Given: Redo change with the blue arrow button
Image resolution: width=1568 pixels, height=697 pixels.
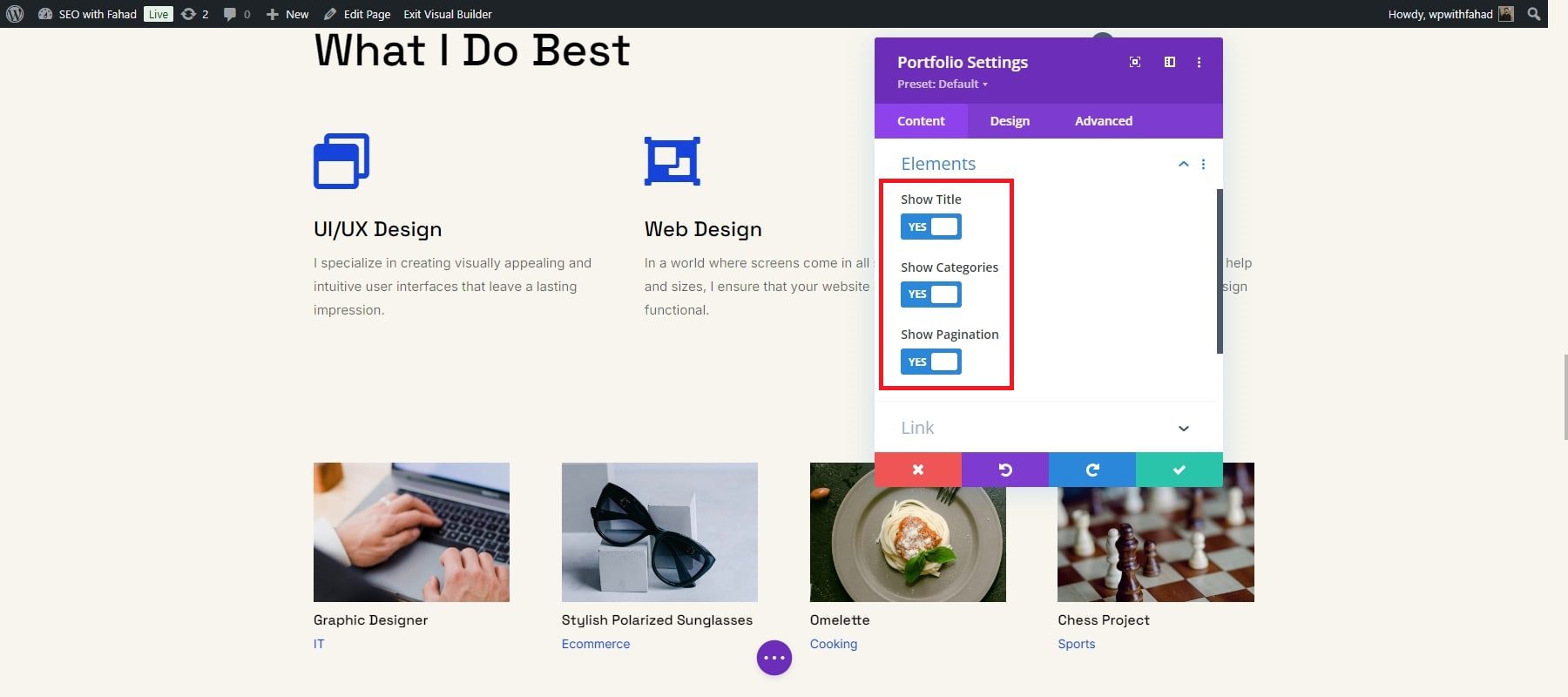Looking at the screenshot, I should coord(1092,470).
